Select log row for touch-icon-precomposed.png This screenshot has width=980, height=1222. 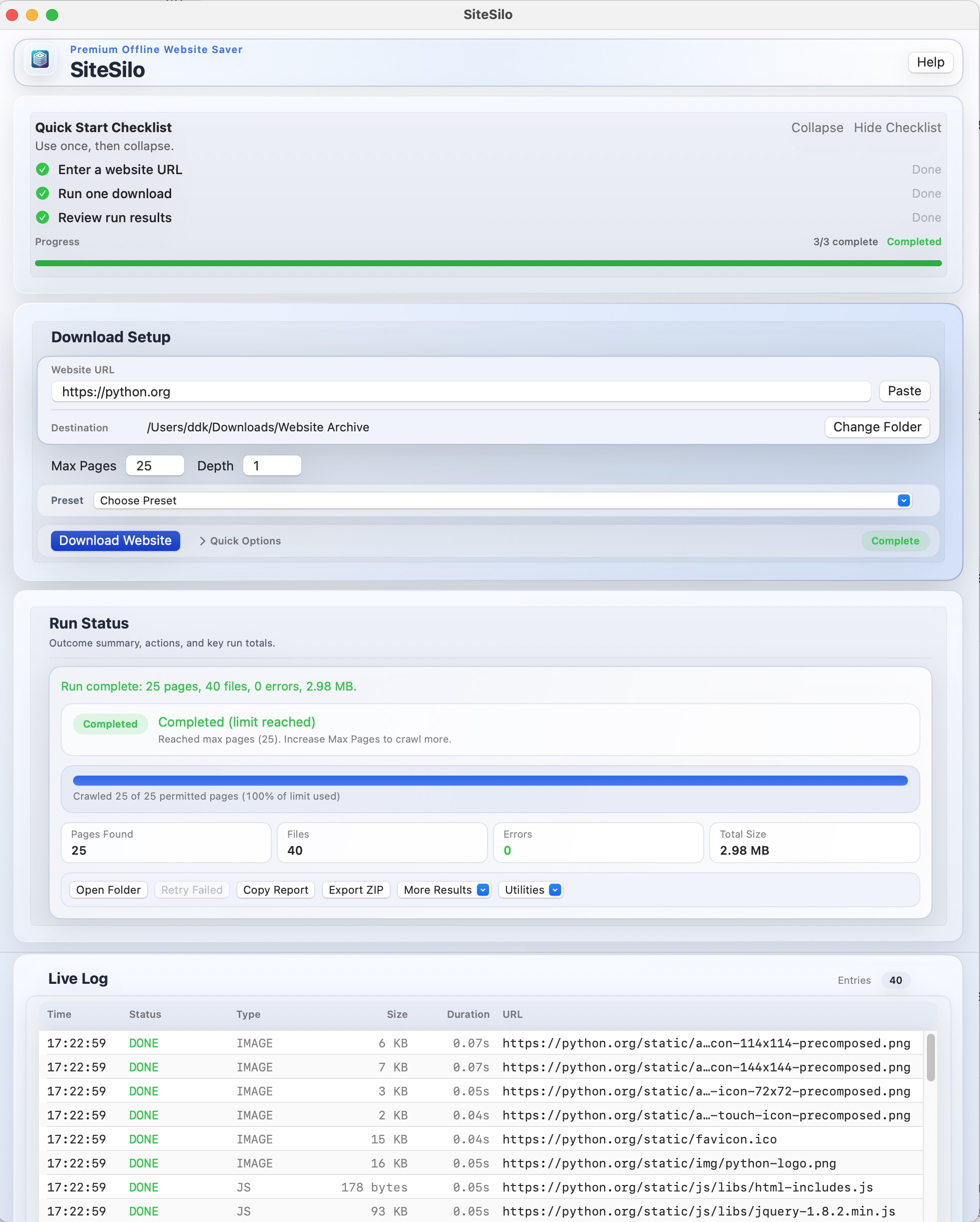pos(480,1115)
